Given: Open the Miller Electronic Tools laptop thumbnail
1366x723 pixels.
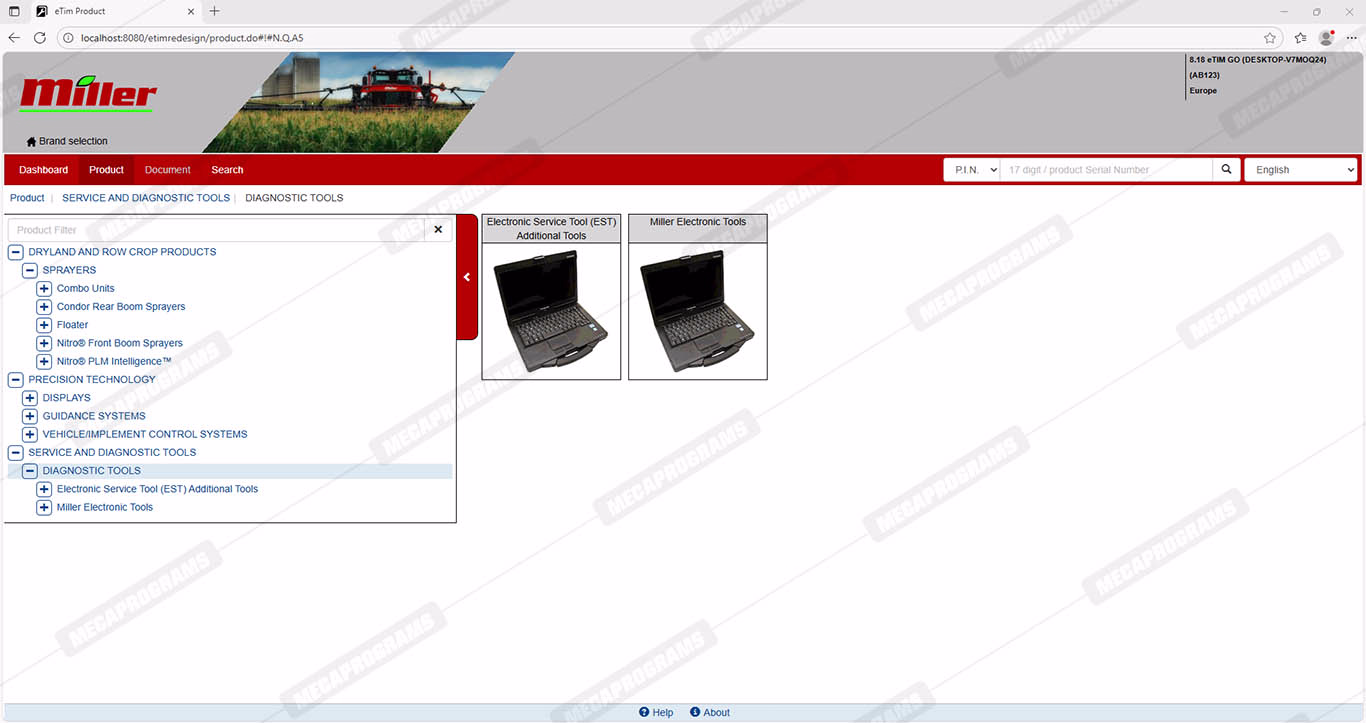Looking at the screenshot, I should pyautogui.click(x=697, y=310).
